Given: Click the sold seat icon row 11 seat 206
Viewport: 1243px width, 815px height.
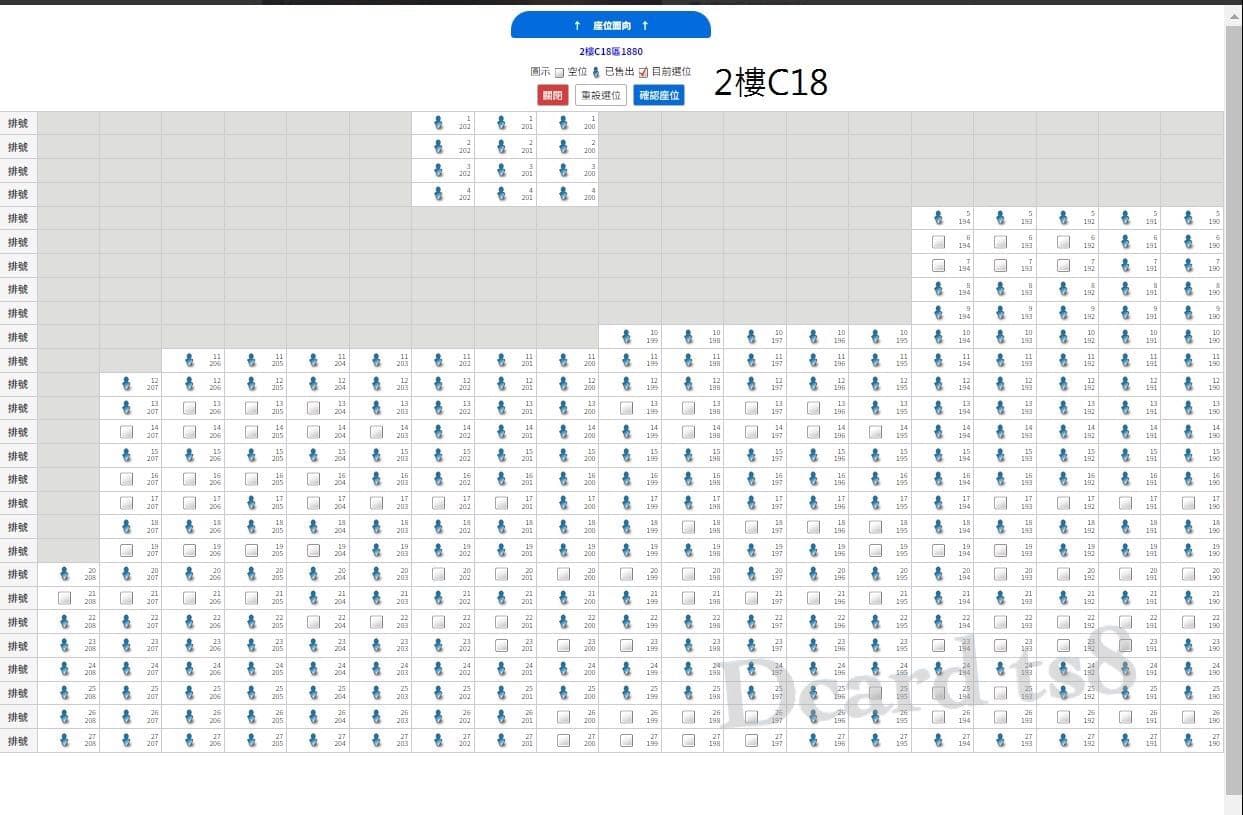Looking at the screenshot, I should tap(188, 361).
